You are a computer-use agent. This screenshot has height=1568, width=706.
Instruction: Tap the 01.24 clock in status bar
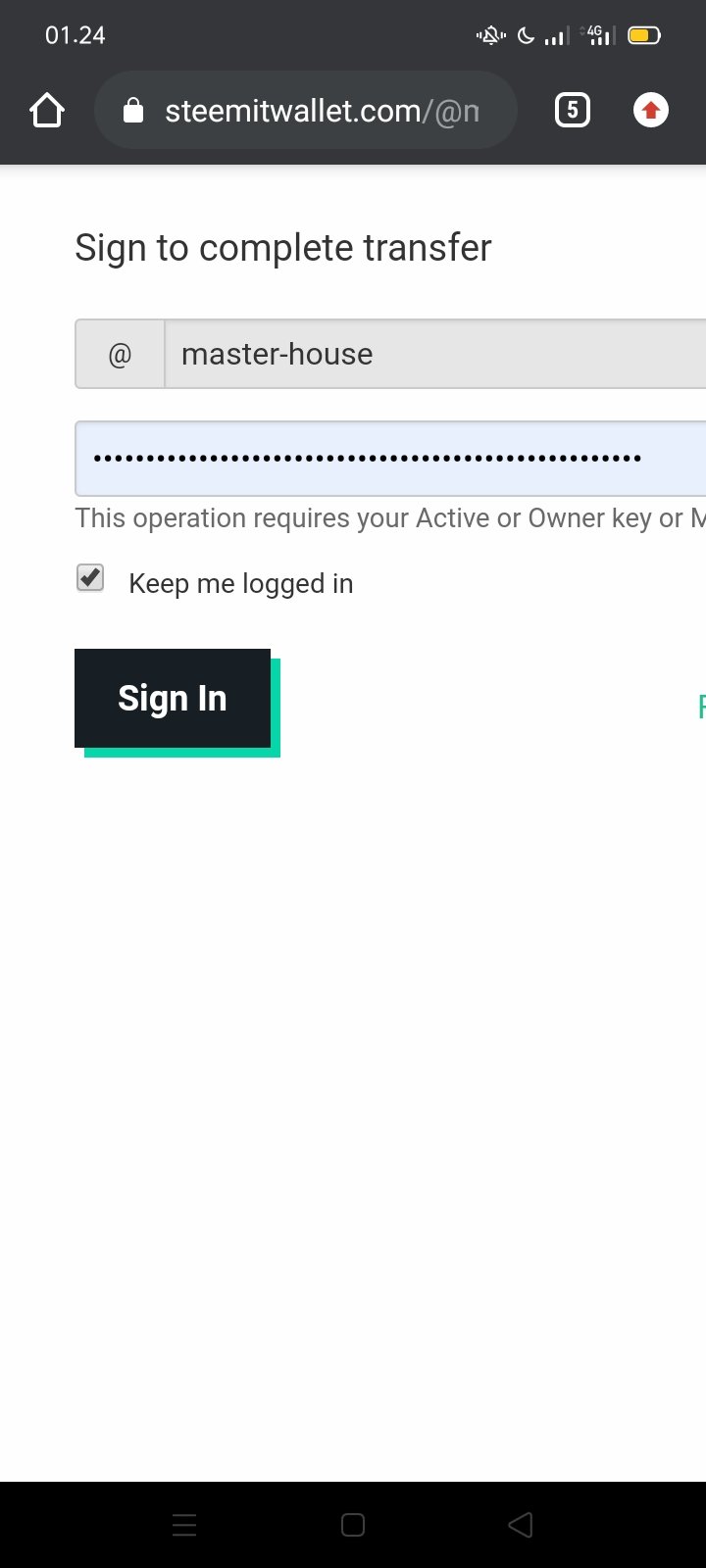pos(76,35)
